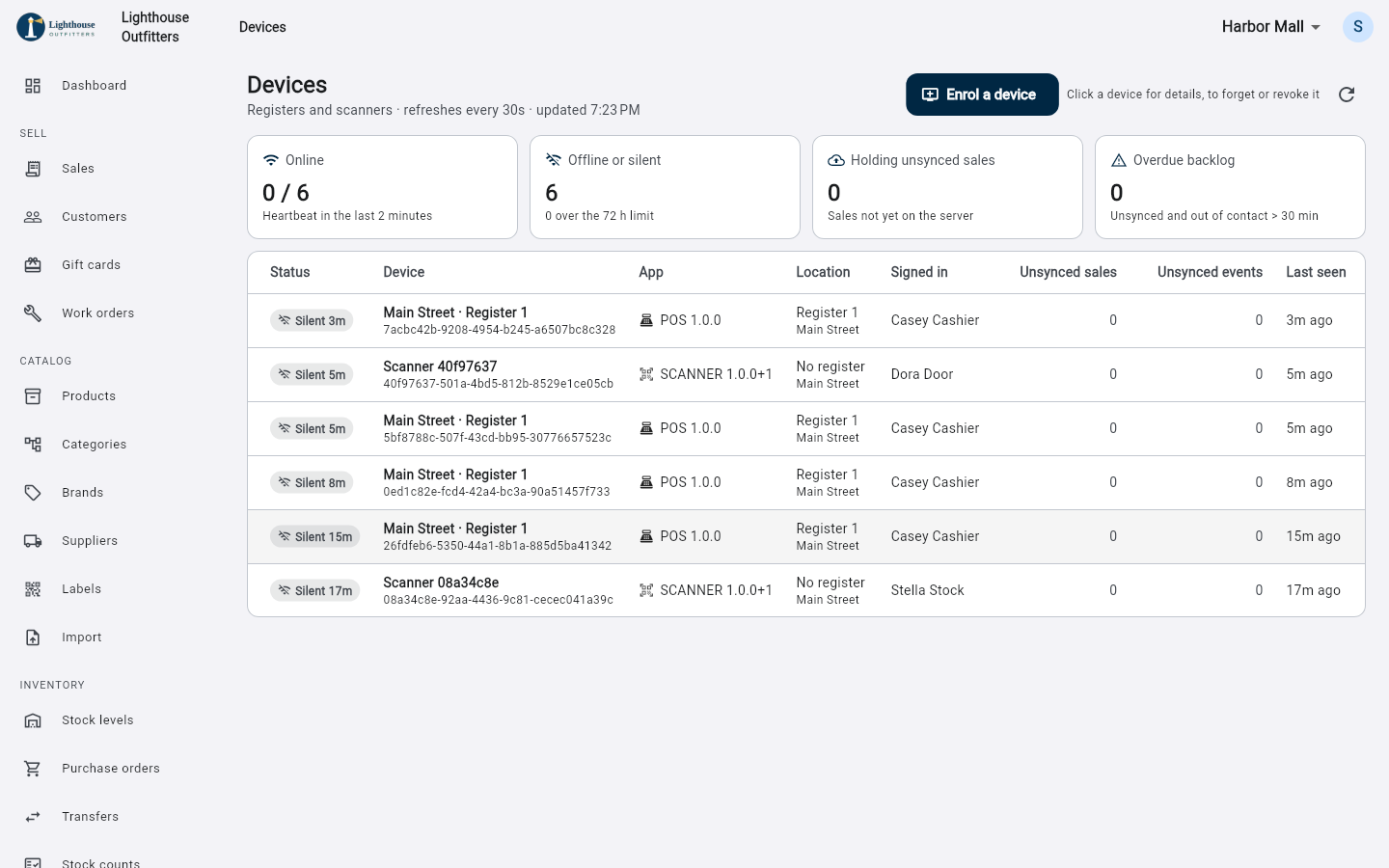Click Dora Door signed-in cell
1389x868 pixels.
point(922,374)
